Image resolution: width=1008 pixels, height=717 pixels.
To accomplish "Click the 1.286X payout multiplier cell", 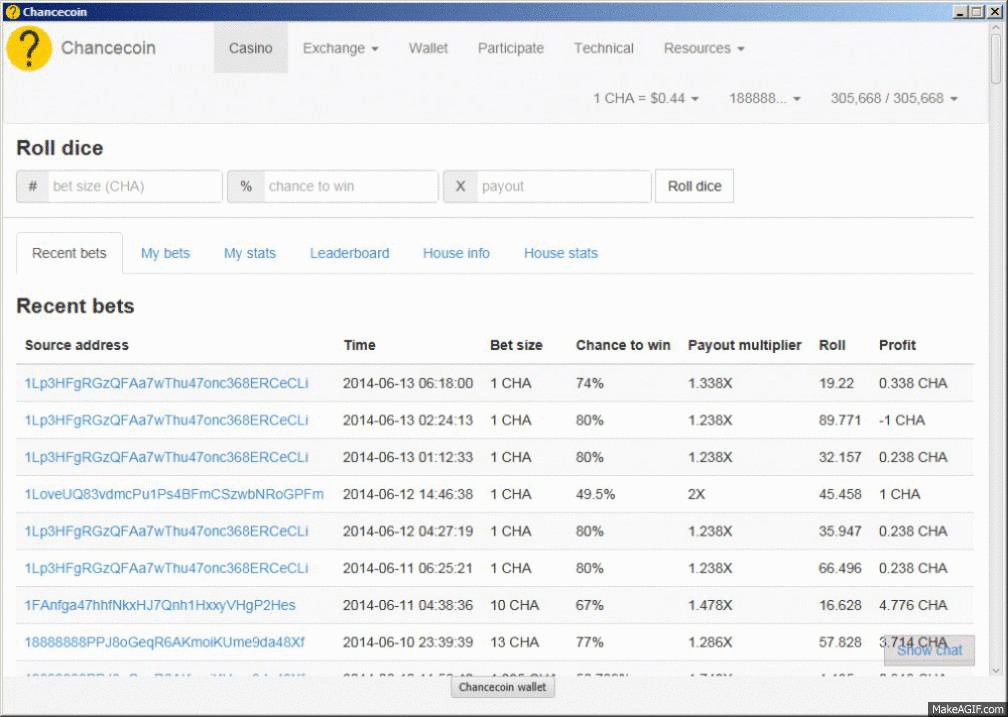I will pos(710,642).
